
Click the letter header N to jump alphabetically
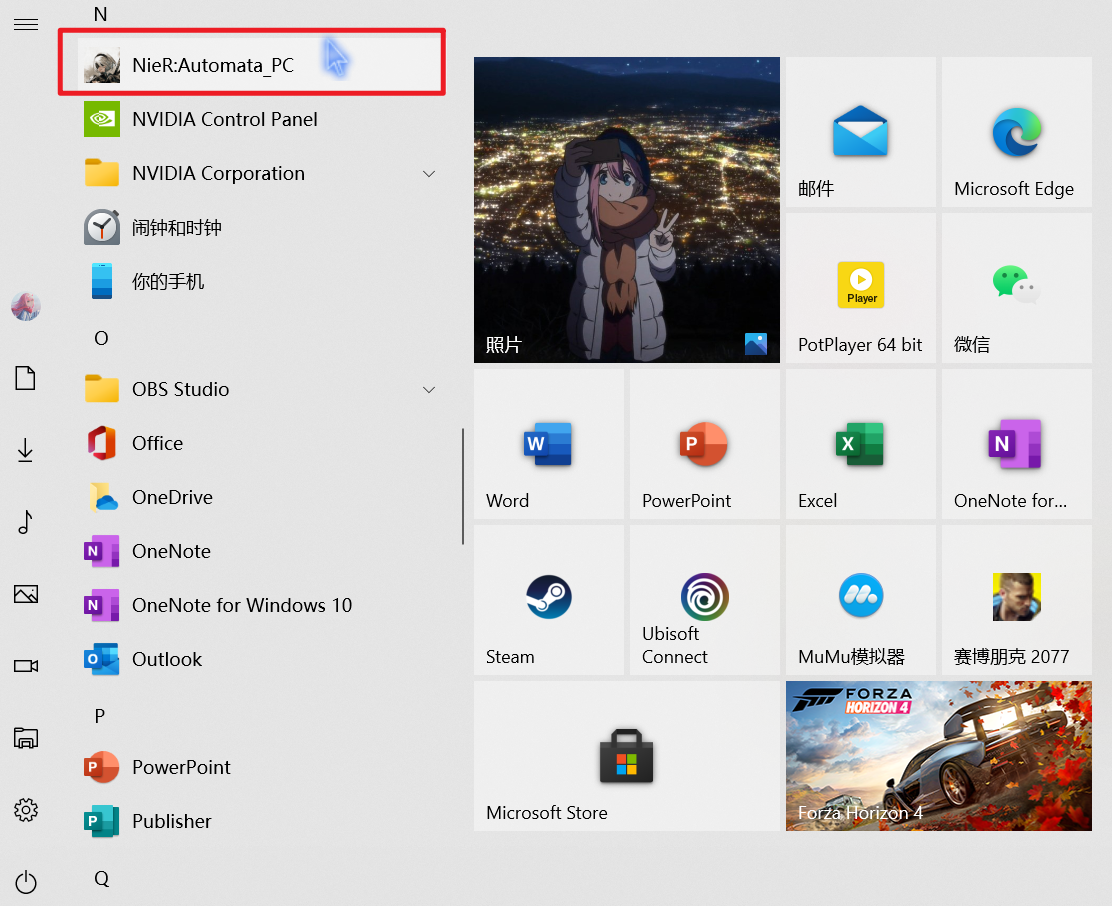(x=100, y=14)
